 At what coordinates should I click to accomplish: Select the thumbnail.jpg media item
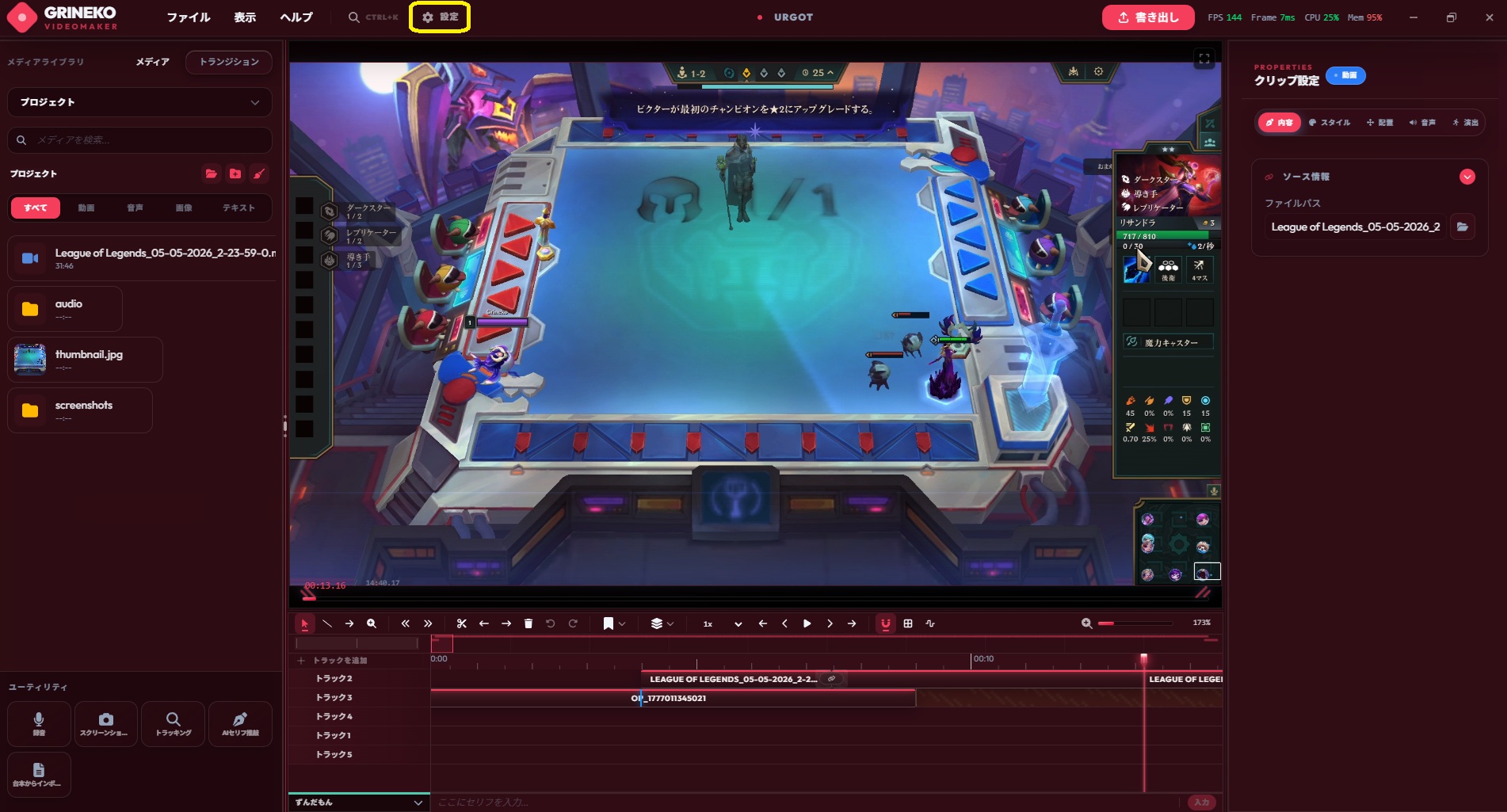click(x=86, y=360)
